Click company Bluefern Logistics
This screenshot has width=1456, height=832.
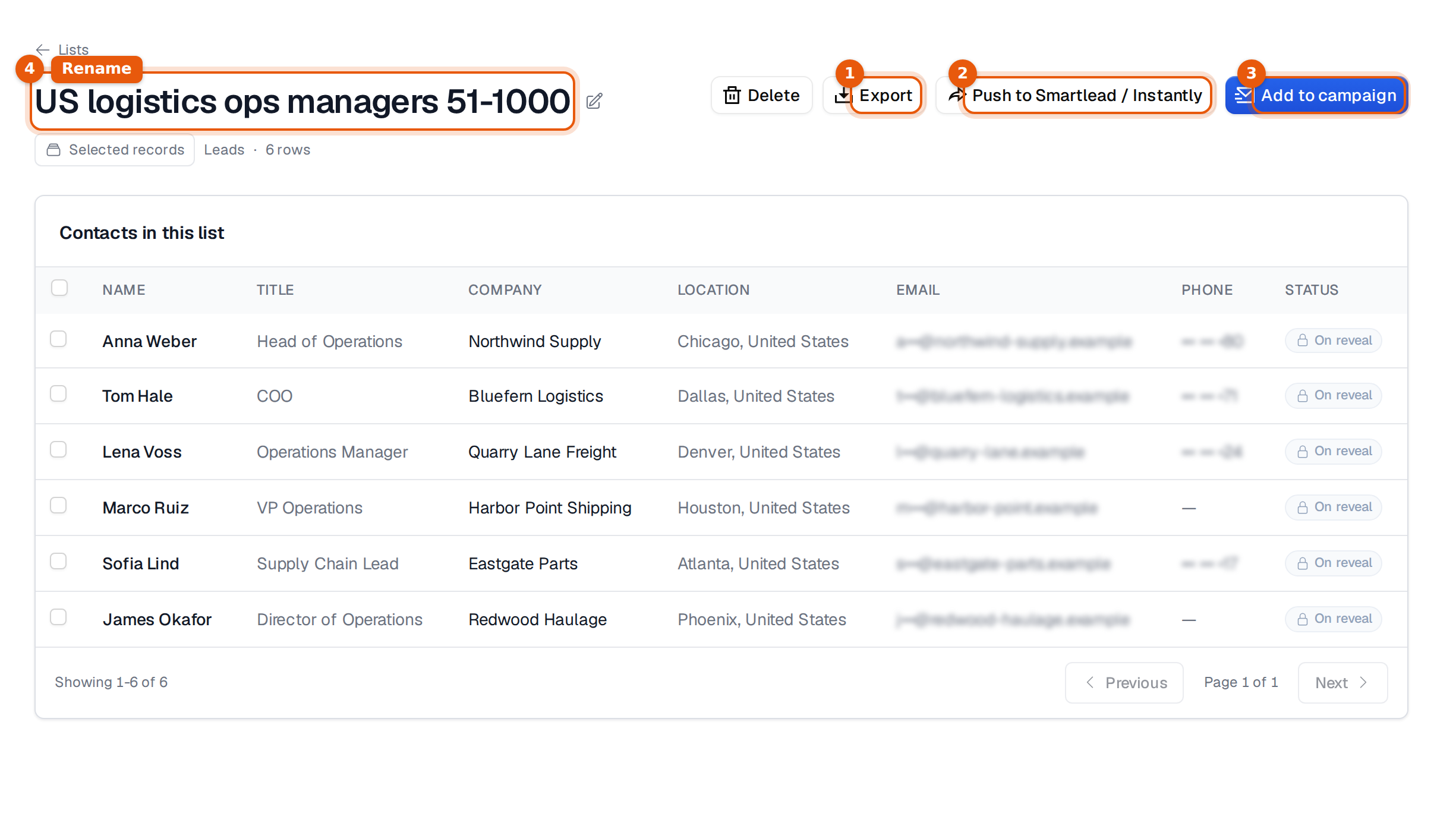point(535,396)
